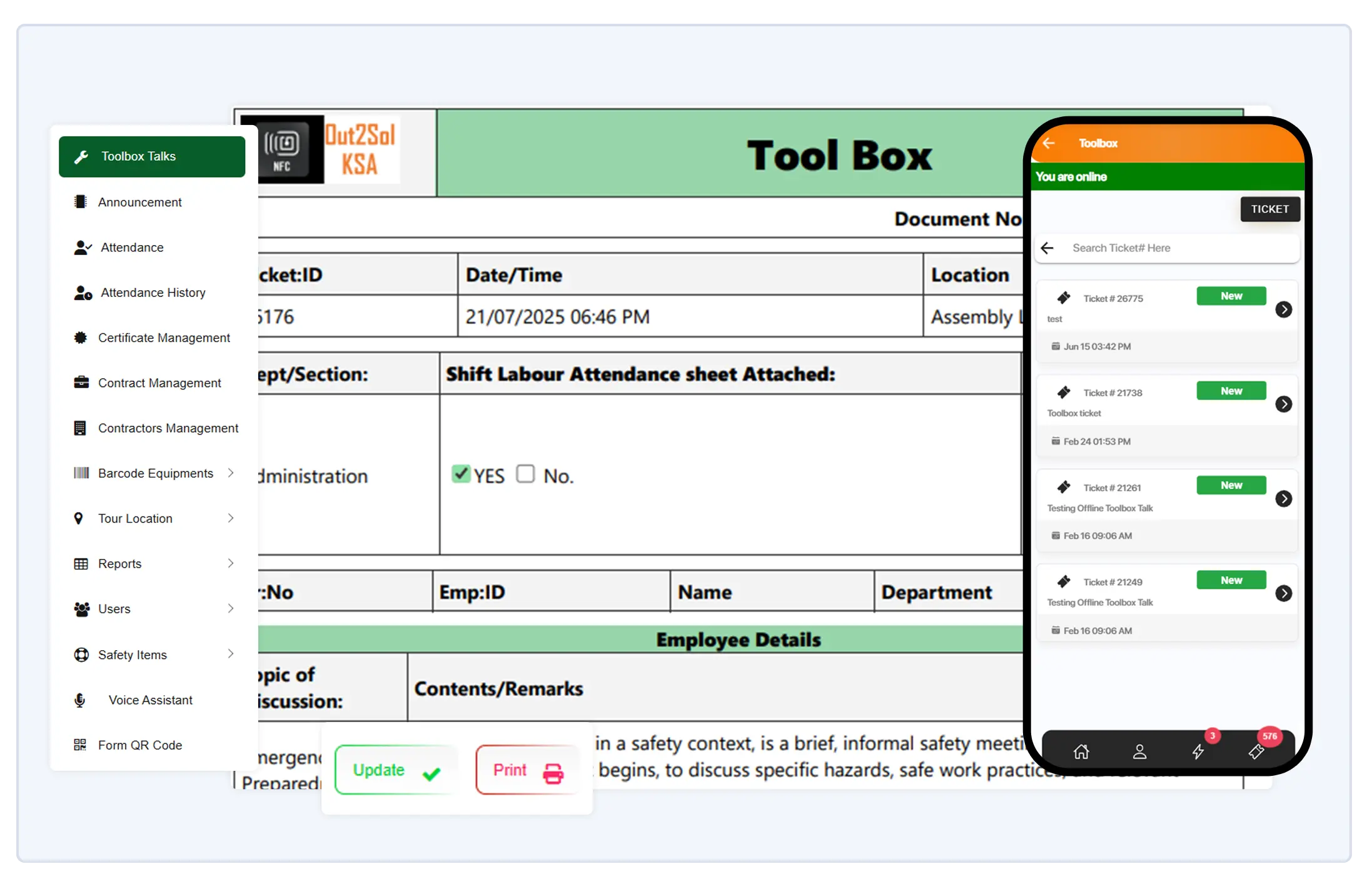Viewport: 1372px width, 894px height.
Task: Expand the Barcode Equipments submenu chevron
Action: pos(231,473)
